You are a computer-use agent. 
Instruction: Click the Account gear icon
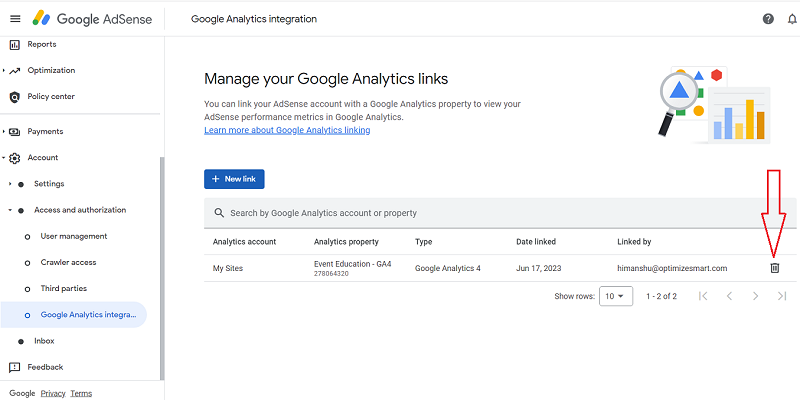click(x=15, y=158)
